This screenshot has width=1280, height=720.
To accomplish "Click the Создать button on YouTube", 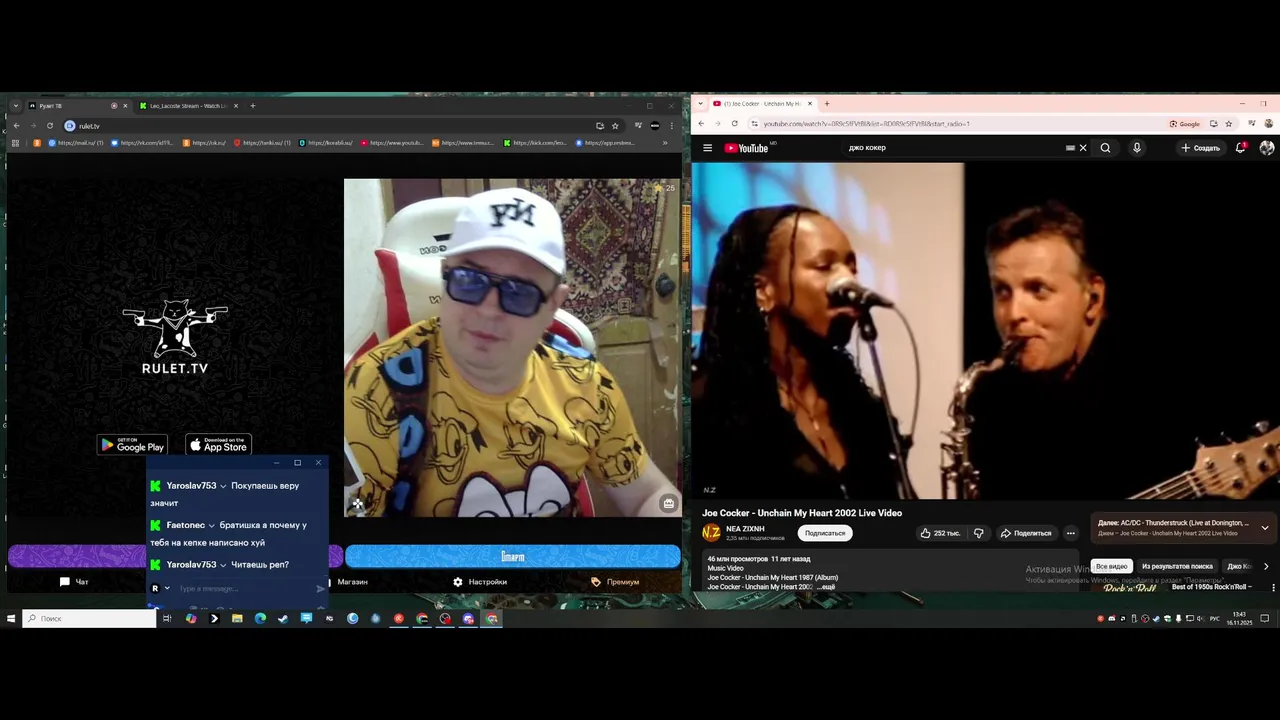I will (1200, 148).
